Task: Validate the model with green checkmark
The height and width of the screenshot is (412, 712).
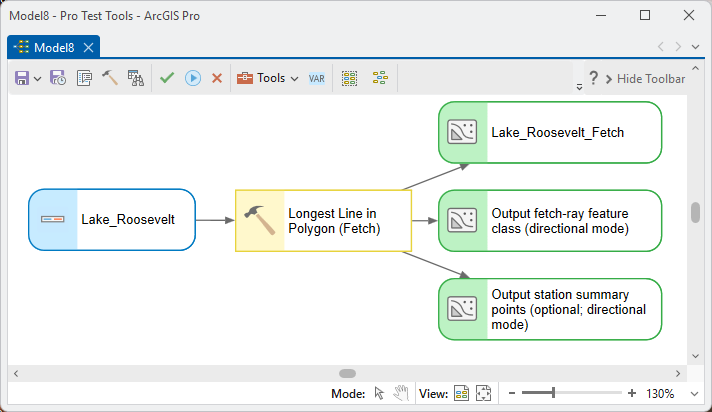Action: (167, 78)
